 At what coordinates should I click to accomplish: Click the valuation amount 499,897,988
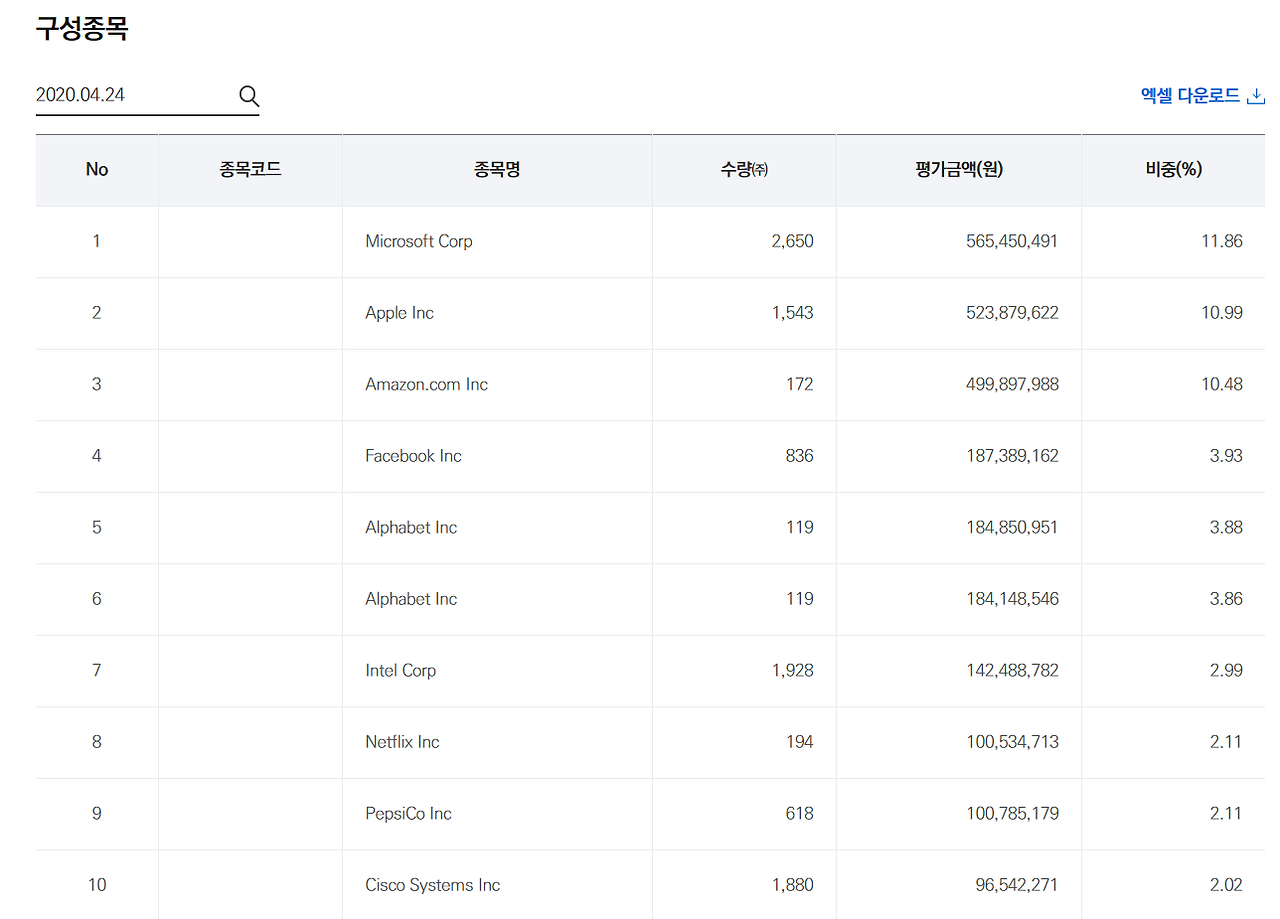tap(1013, 384)
